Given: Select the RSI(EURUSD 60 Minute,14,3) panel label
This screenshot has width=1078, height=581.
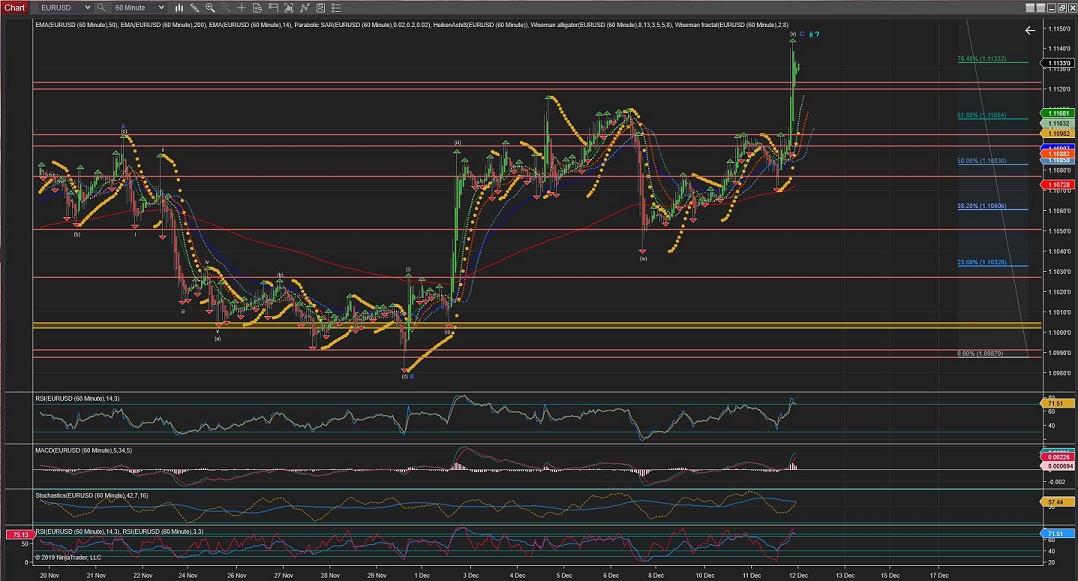Looking at the screenshot, I should (x=77, y=399).
